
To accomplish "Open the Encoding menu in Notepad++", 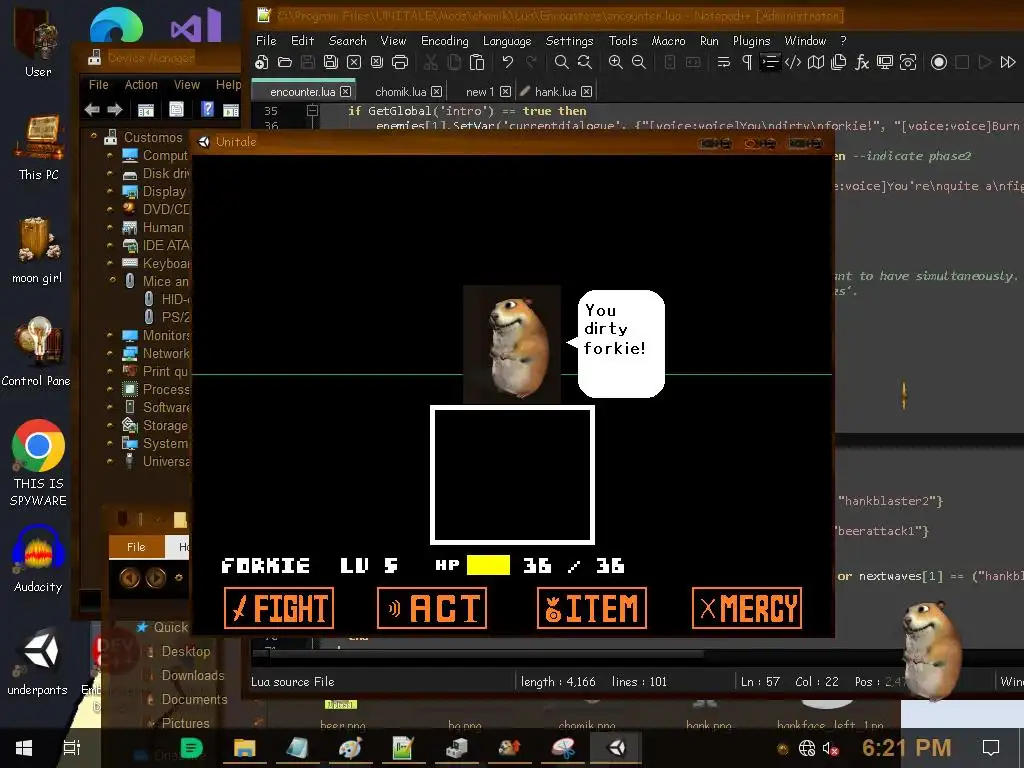I will pos(445,40).
